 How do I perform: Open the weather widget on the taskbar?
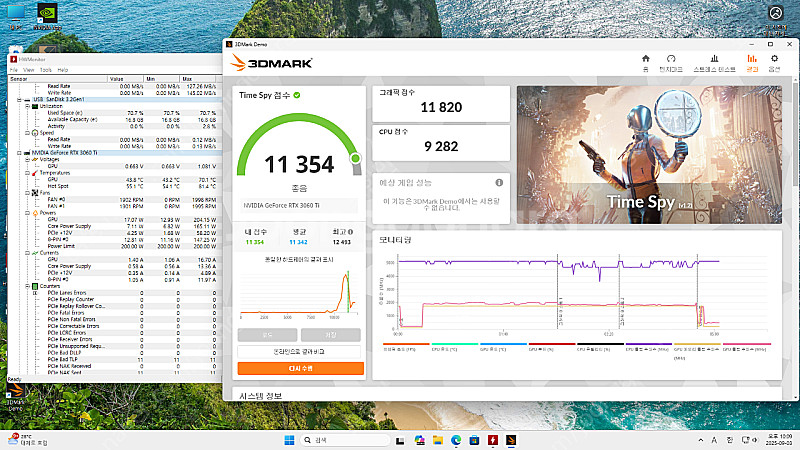point(29,440)
